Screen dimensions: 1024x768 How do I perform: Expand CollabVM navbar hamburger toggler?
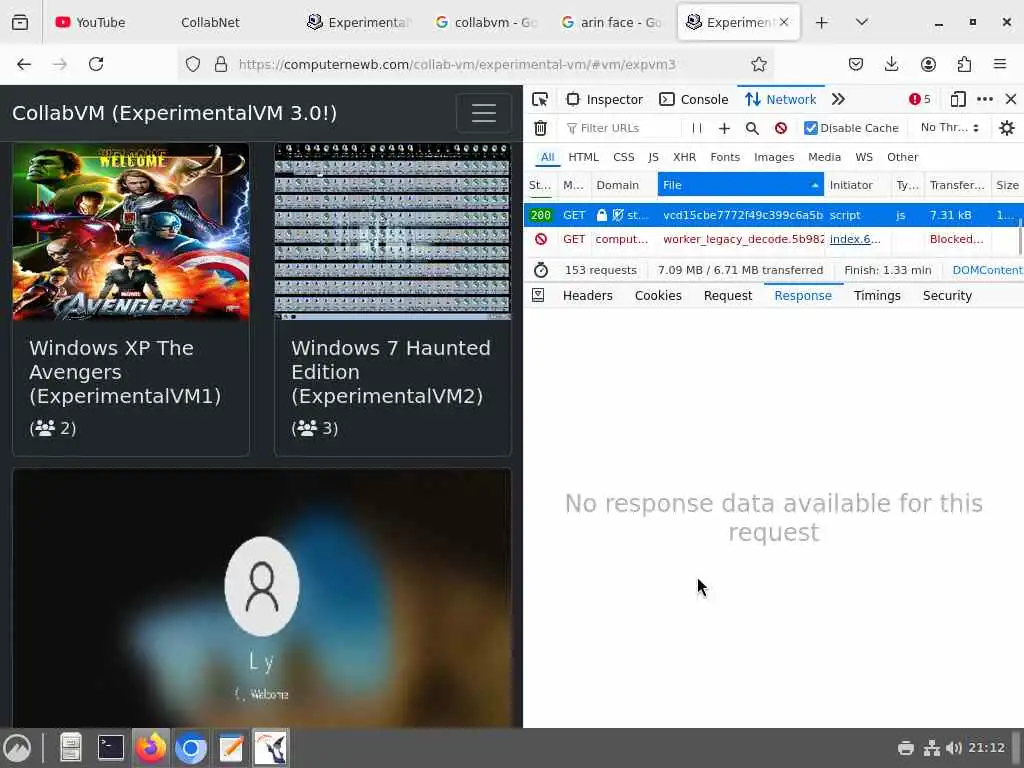(x=483, y=113)
